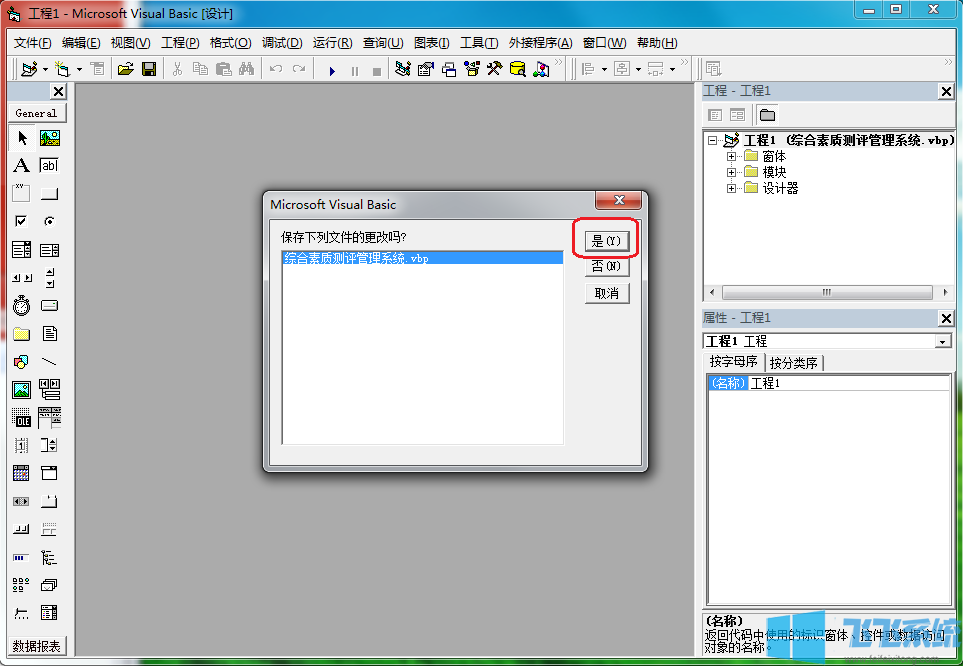
Task: Click the Save Project toolbar icon
Action: pyautogui.click(x=150, y=69)
